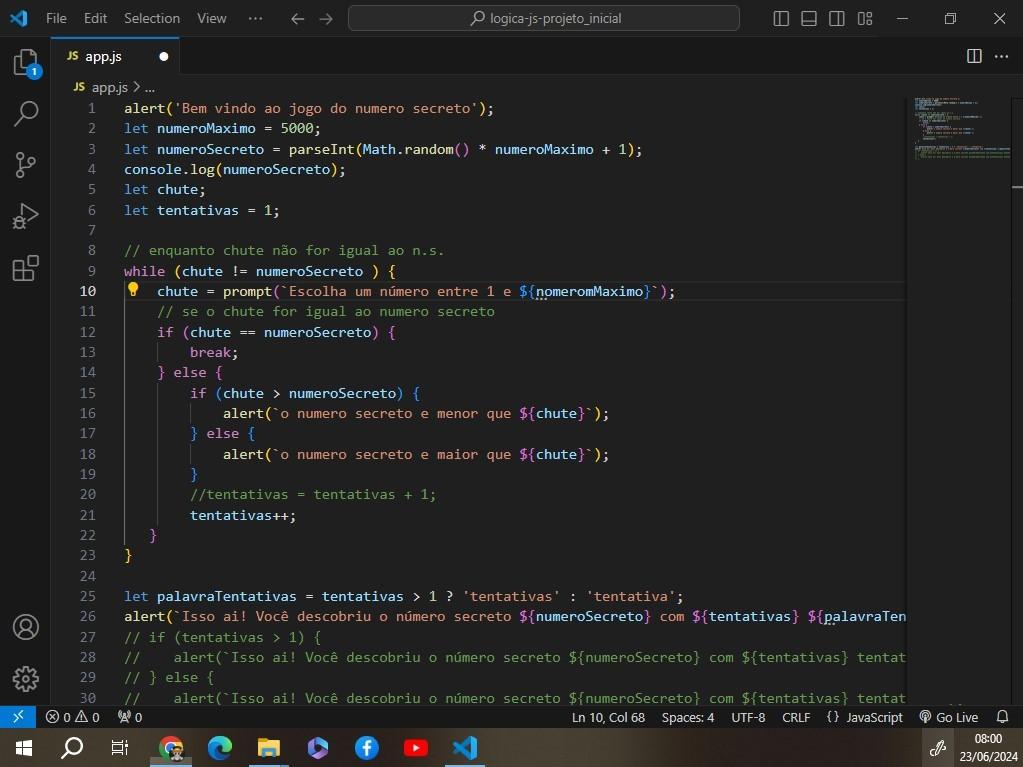Click Go Live in the status bar
The image size is (1023, 767).
click(948, 717)
